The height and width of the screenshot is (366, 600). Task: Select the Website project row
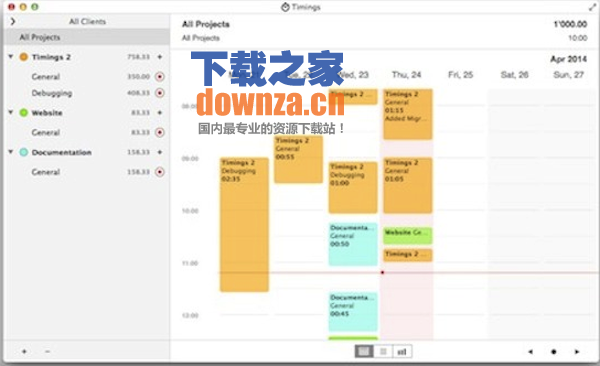[x=87, y=113]
